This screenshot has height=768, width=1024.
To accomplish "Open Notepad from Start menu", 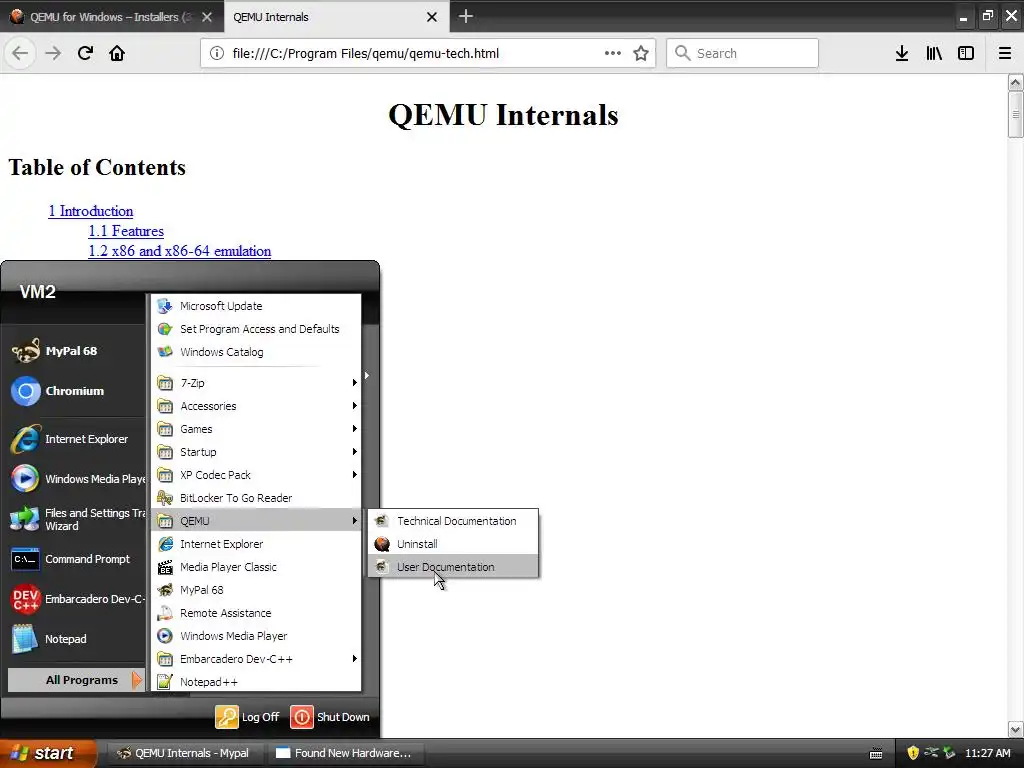I will point(73,639).
